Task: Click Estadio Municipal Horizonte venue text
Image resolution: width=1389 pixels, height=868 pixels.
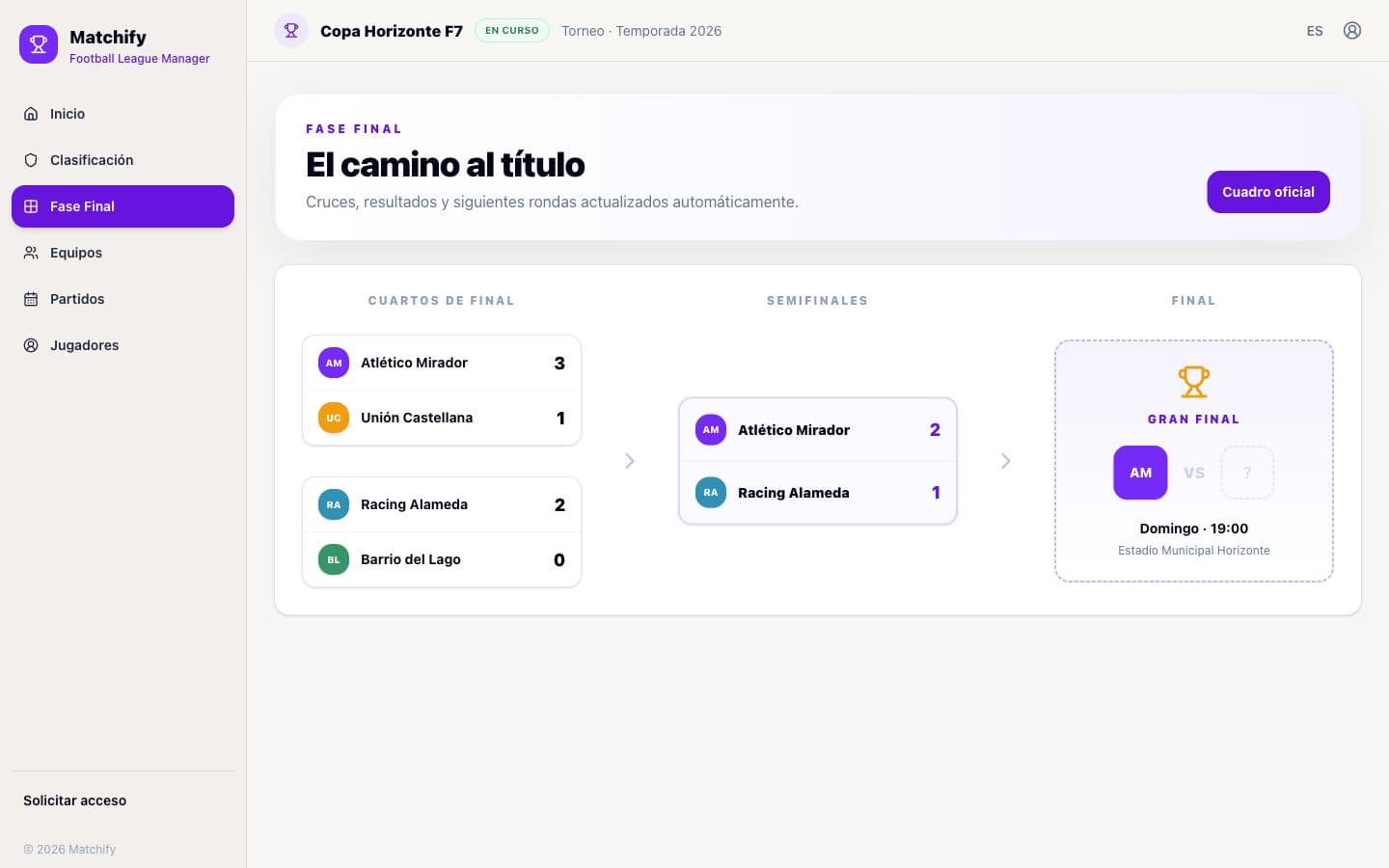Action: (x=1194, y=551)
